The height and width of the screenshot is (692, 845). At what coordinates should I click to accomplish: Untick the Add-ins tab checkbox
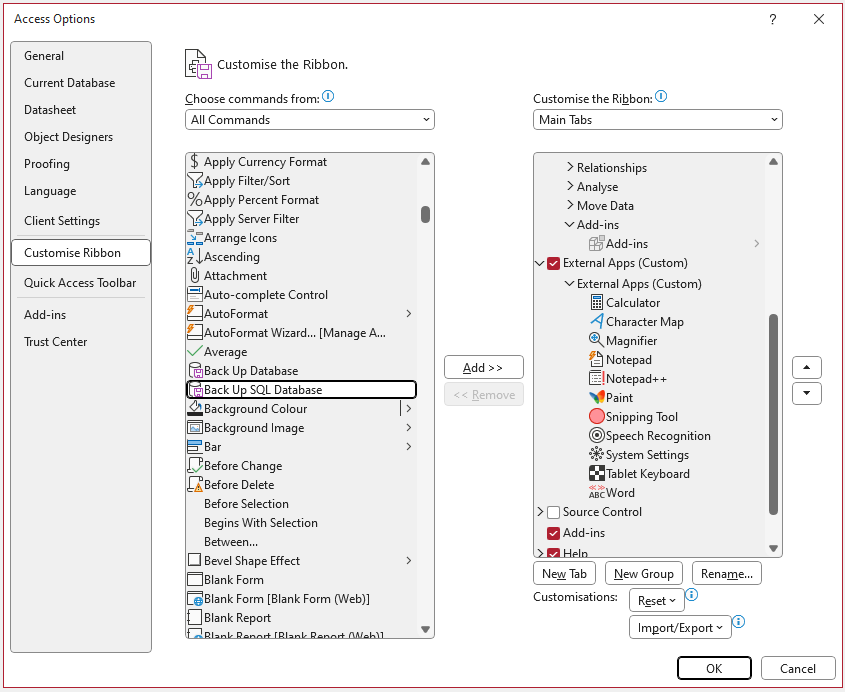(553, 533)
